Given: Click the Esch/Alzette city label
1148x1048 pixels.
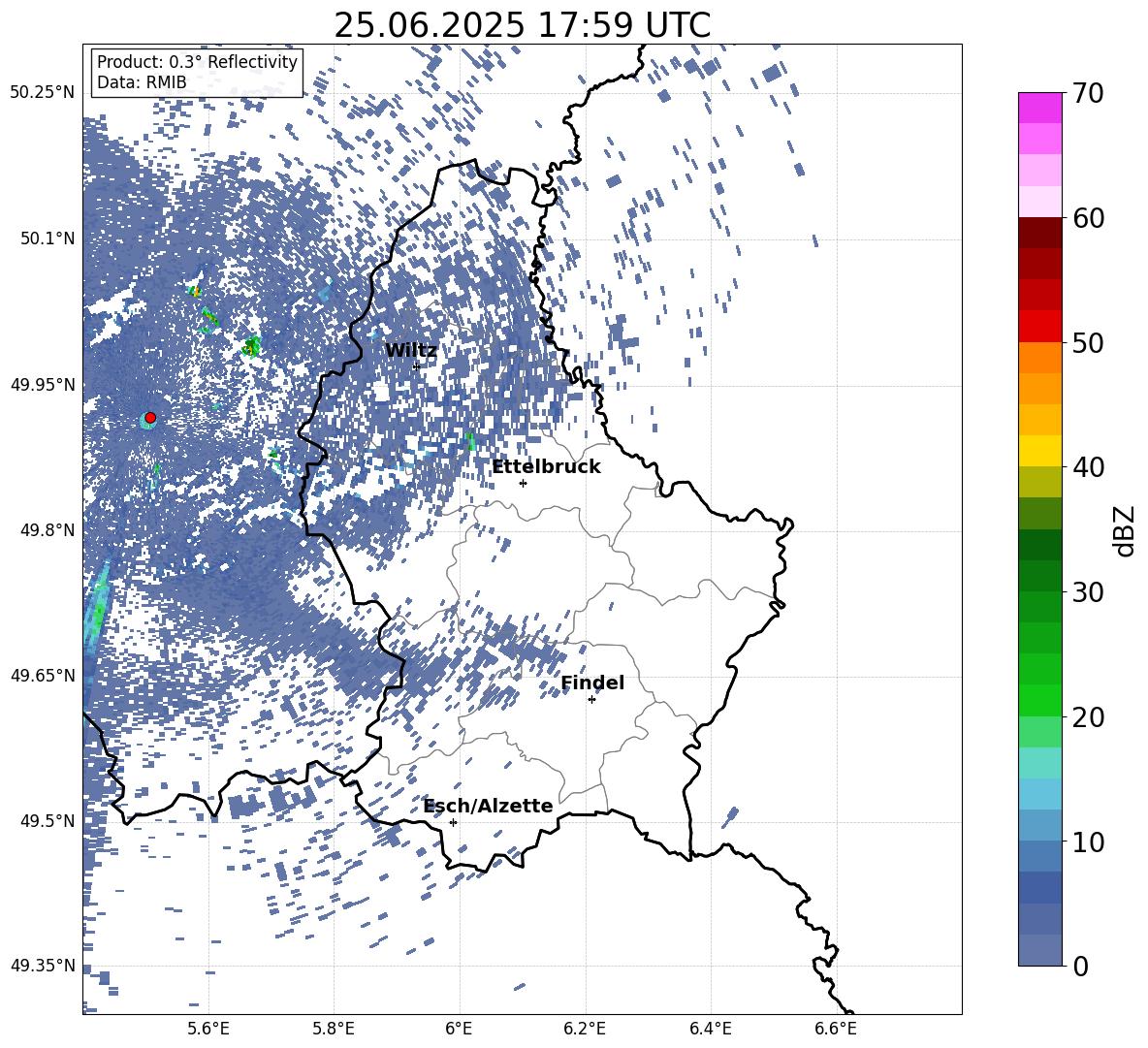Looking at the screenshot, I should point(488,806).
